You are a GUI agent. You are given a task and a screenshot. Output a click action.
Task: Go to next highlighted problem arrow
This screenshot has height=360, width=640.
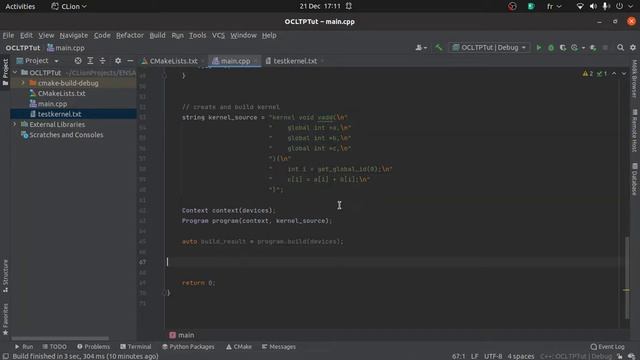[x=624, y=73]
